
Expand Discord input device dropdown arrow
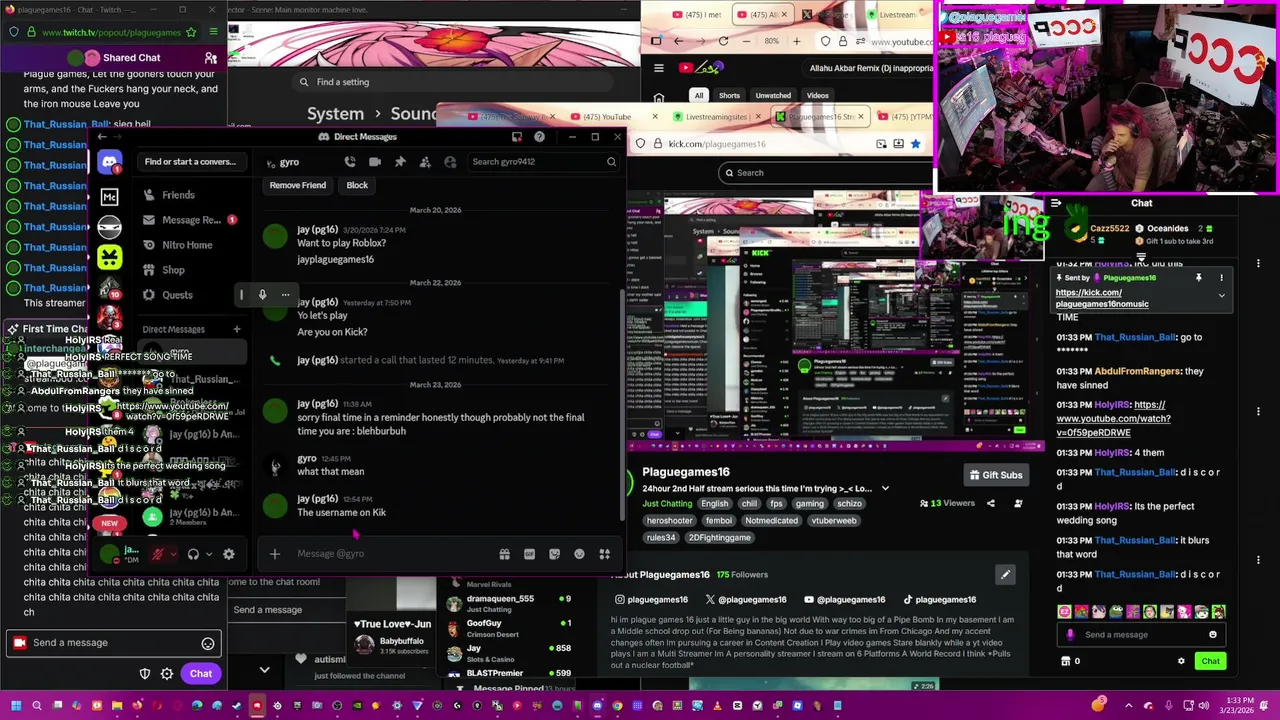click(173, 554)
